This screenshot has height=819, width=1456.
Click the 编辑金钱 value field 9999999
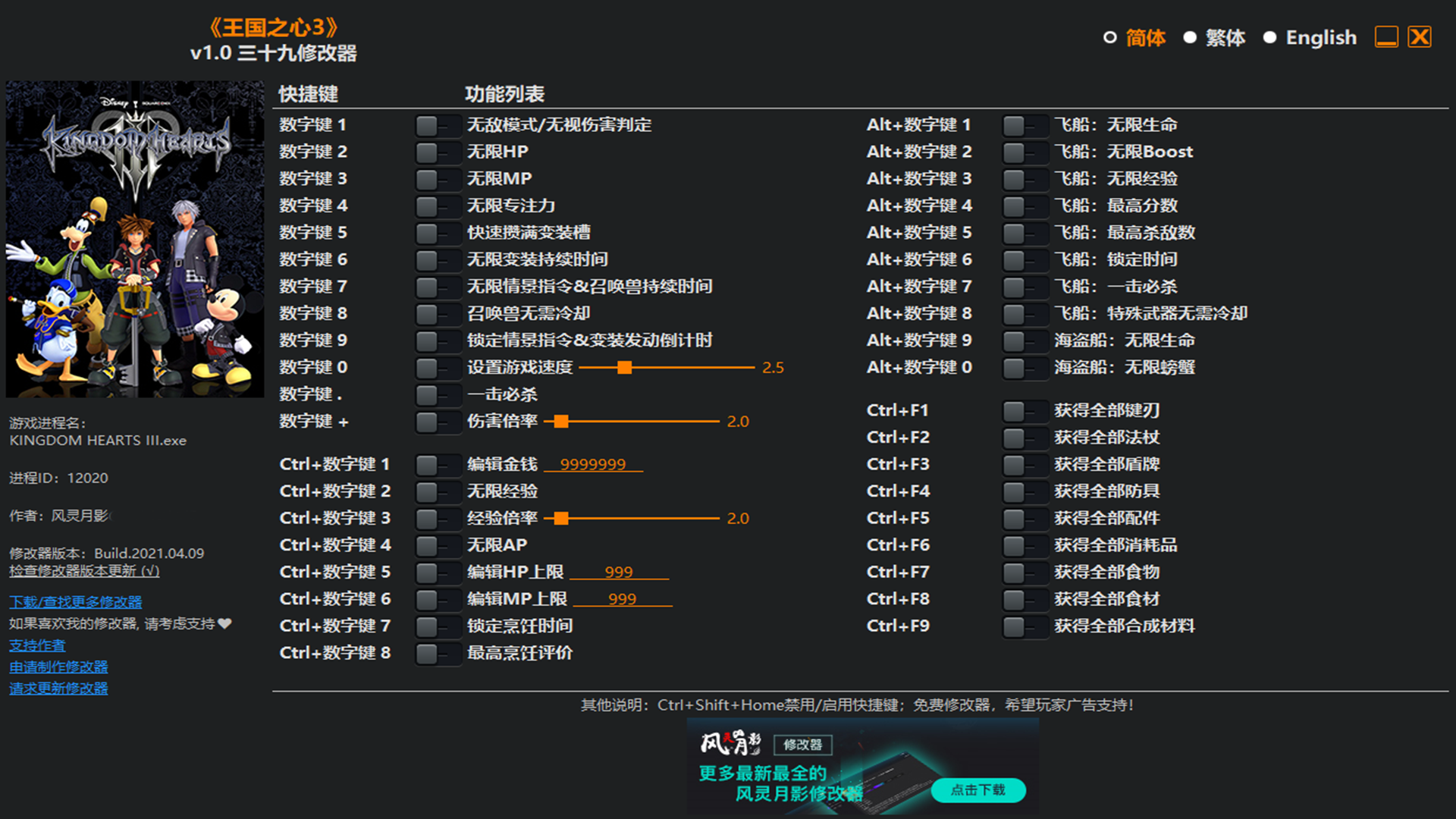pos(593,464)
